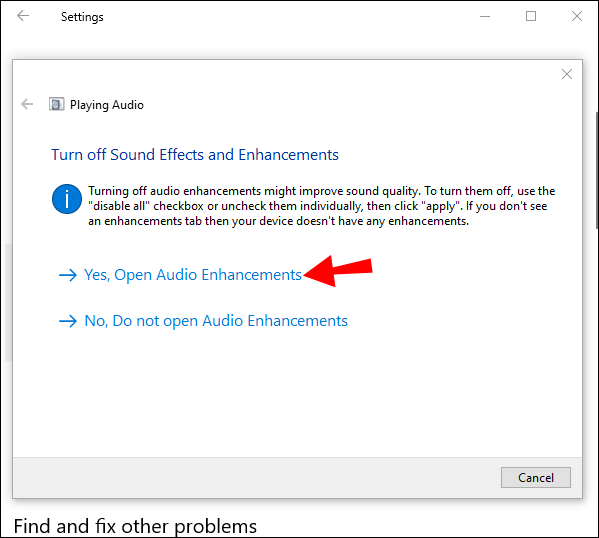Screen dimensions: 599x538
Task: Click the Settings page vertical scrollbar
Action: click(597, 170)
